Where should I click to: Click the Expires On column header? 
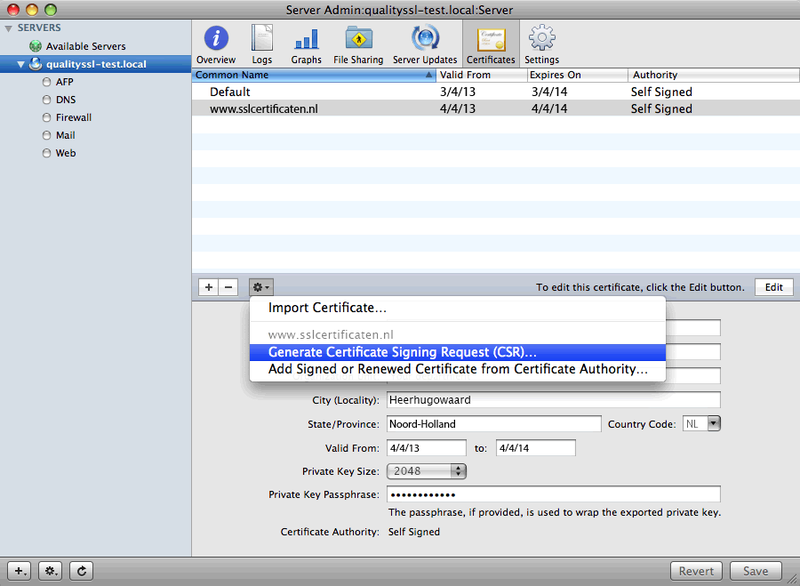577,75
